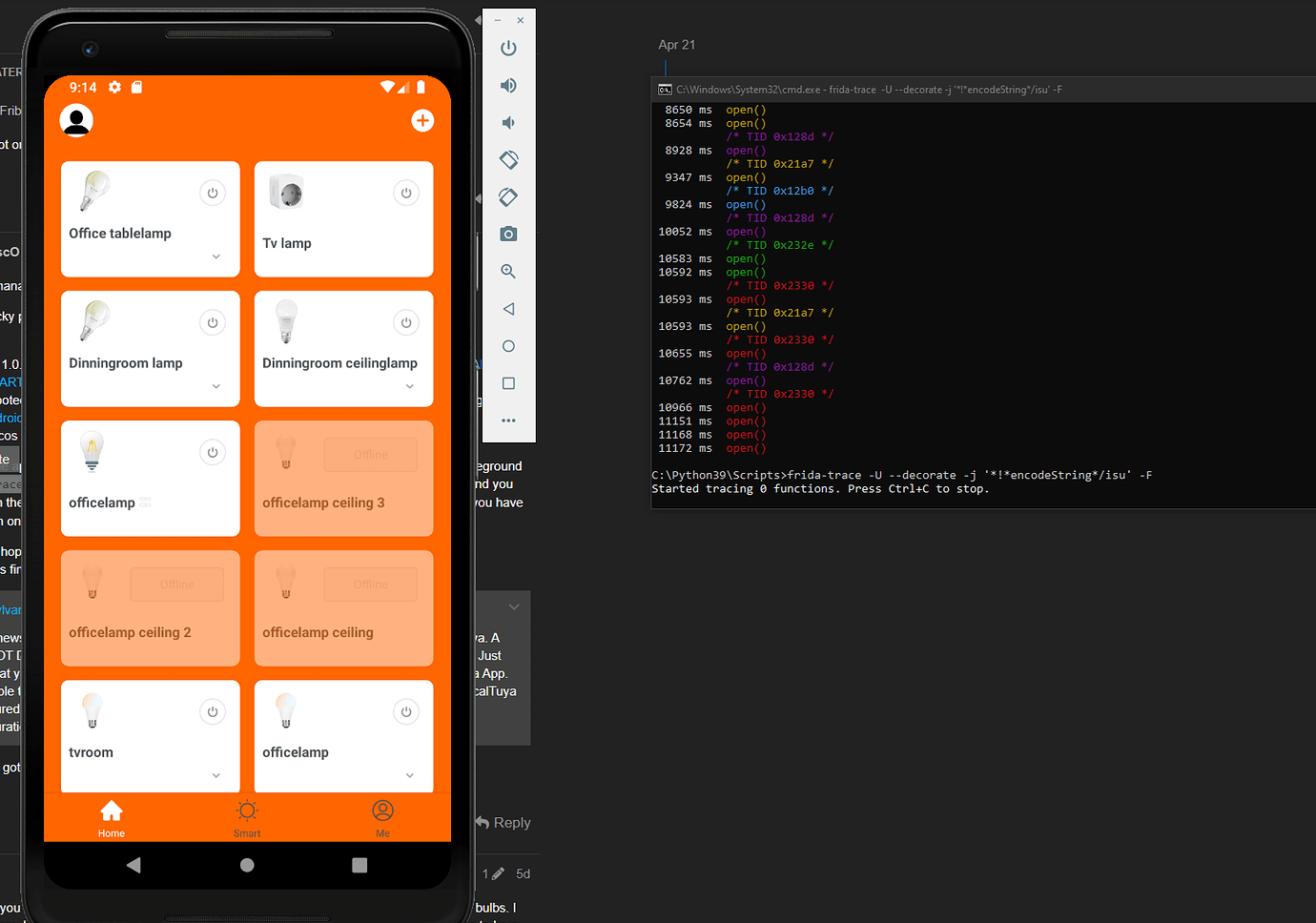
Task: Tap Android recents square navigation button
Action: click(x=360, y=865)
